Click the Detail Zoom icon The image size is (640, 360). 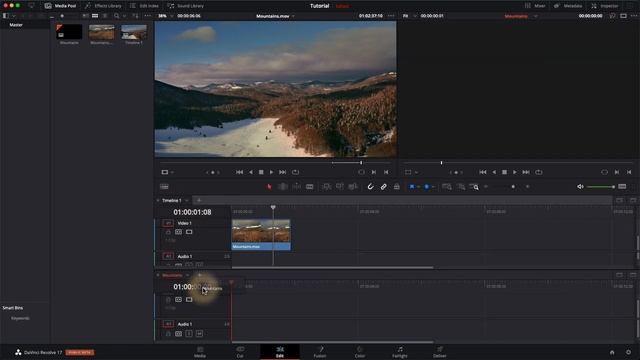[x=461, y=187]
